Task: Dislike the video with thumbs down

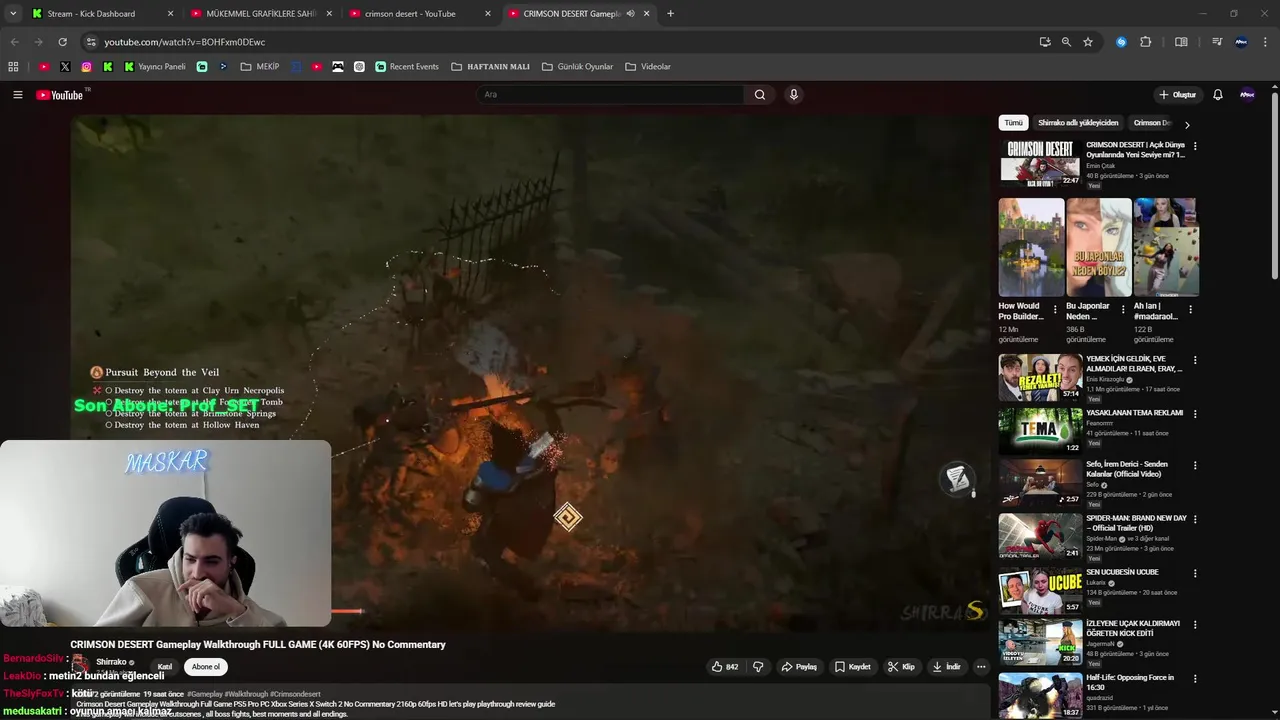Action: 758,667
